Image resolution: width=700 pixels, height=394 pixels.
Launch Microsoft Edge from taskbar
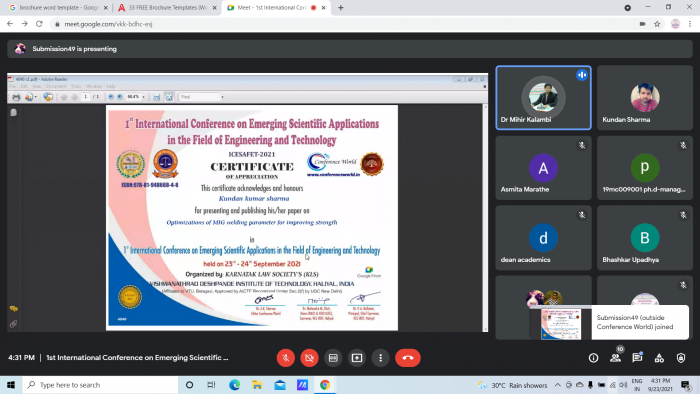[234, 385]
